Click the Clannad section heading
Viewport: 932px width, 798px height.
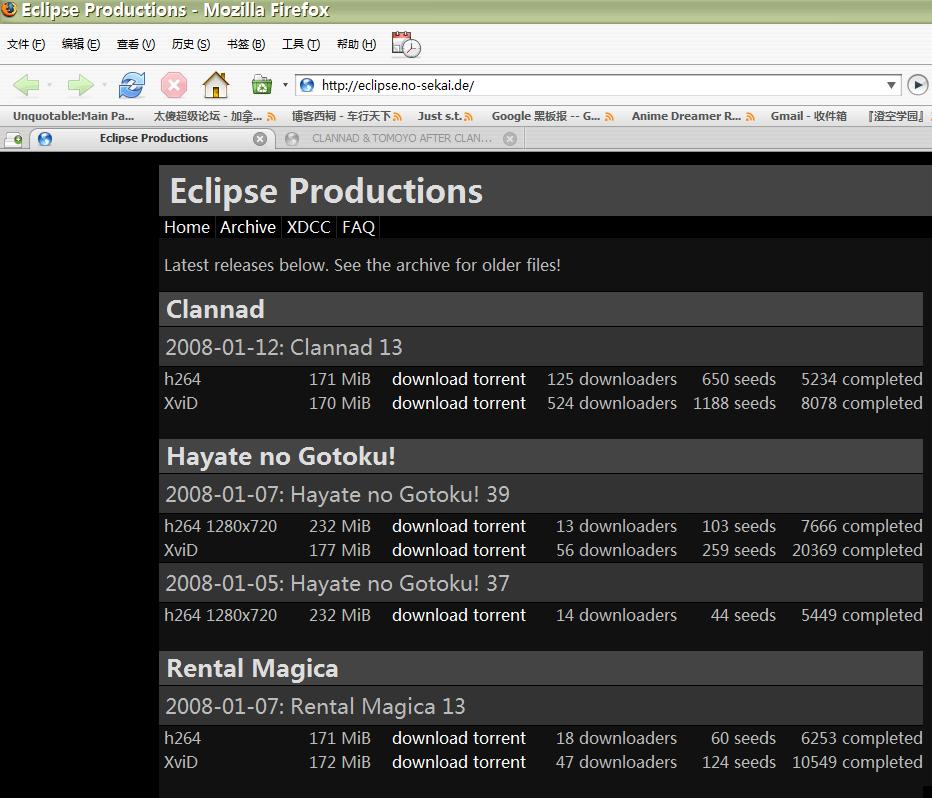215,310
